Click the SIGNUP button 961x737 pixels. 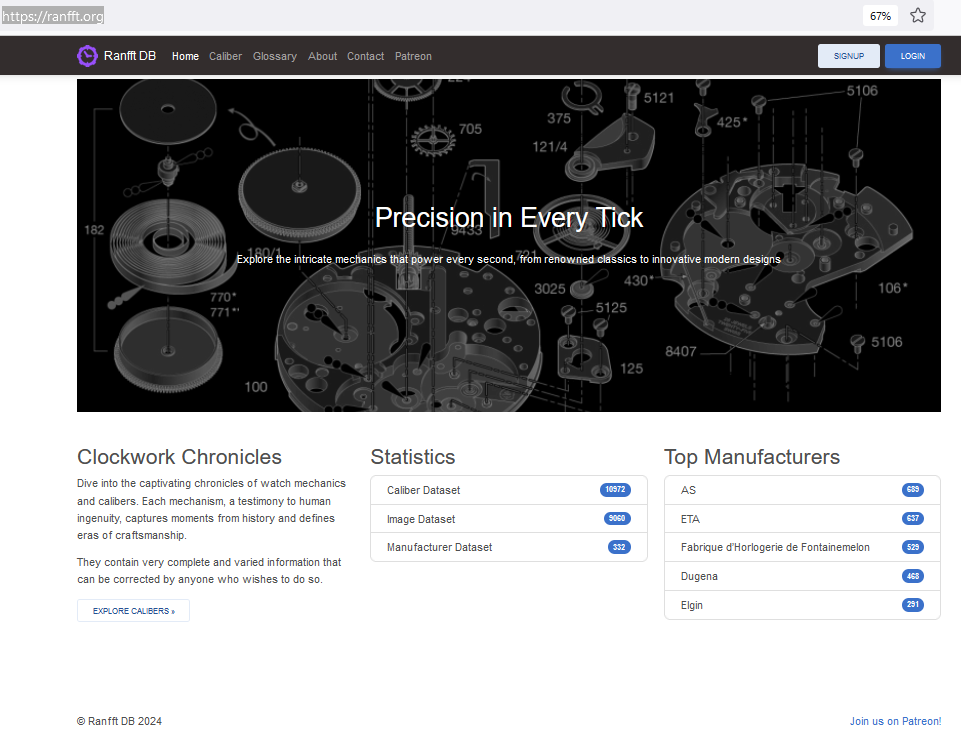pos(848,56)
